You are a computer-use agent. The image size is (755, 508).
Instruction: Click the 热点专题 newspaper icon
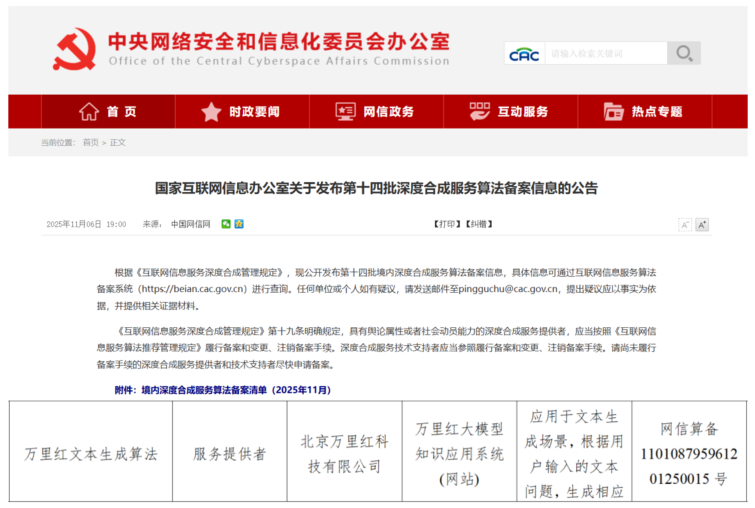pos(614,112)
